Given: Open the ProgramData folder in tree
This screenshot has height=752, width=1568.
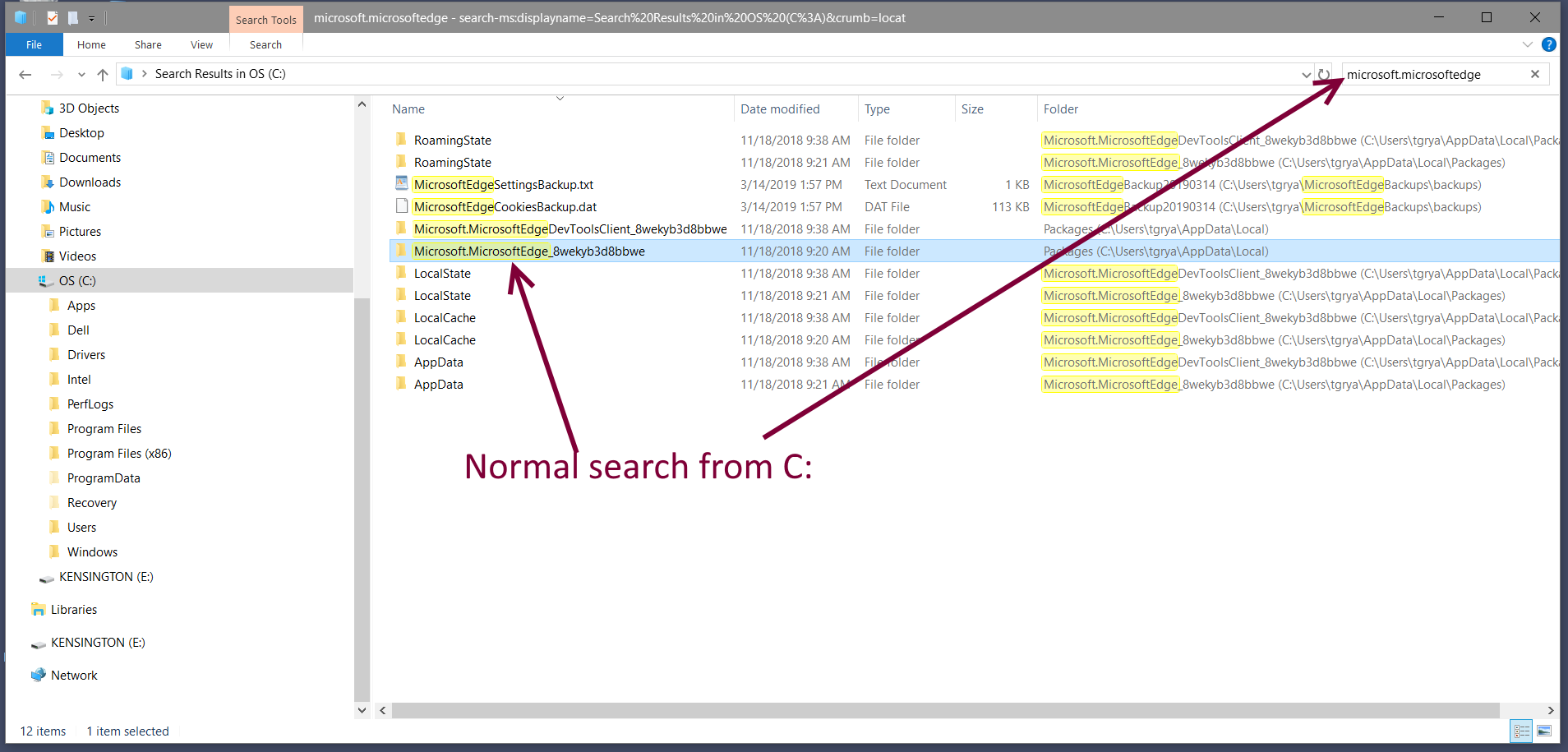Looking at the screenshot, I should [104, 478].
